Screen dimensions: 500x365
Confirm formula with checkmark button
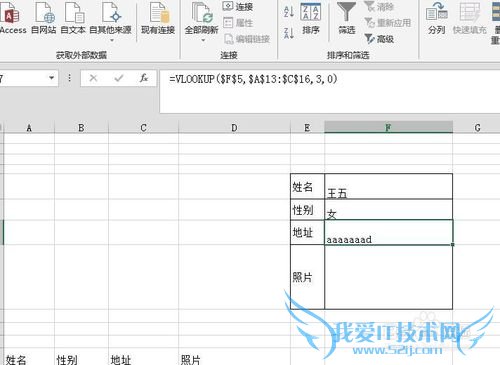[119, 78]
